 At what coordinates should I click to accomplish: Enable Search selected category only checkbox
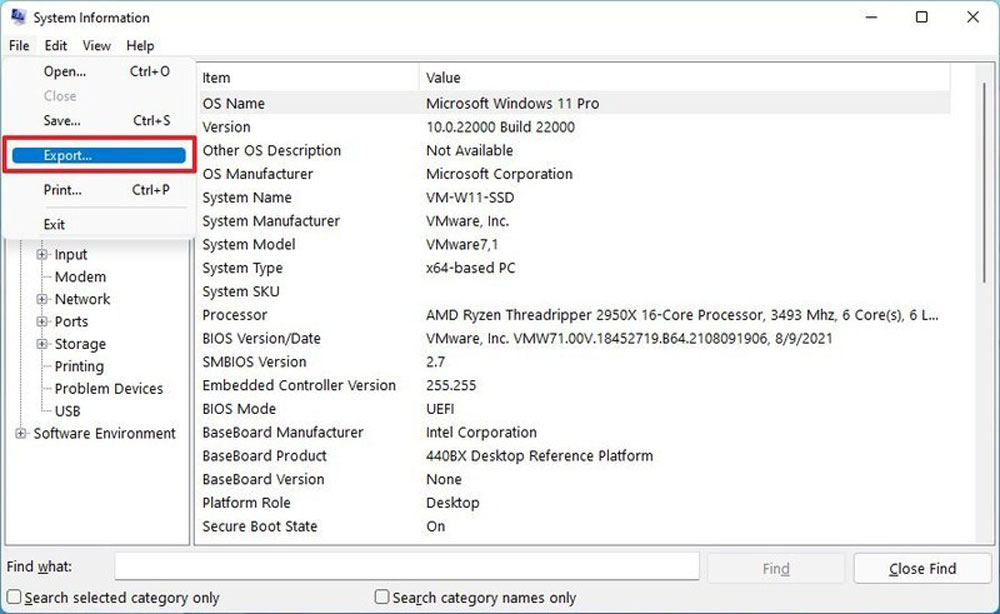pos(14,597)
